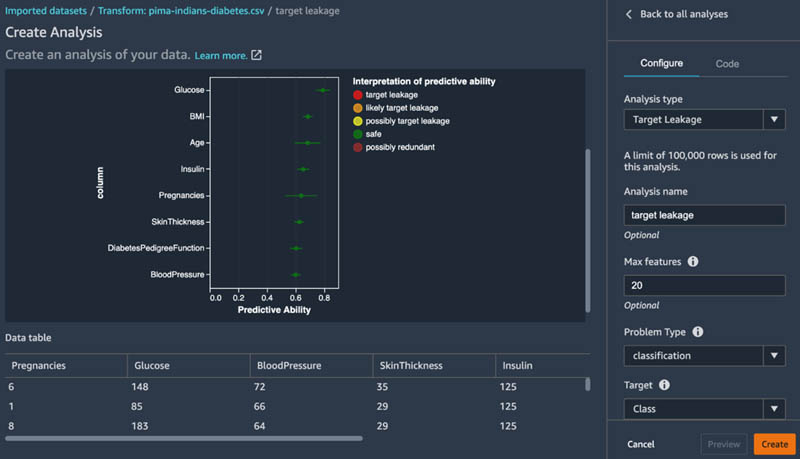Click the Cancel button
The width and height of the screenshot is (800, 459).
point(641,444)
